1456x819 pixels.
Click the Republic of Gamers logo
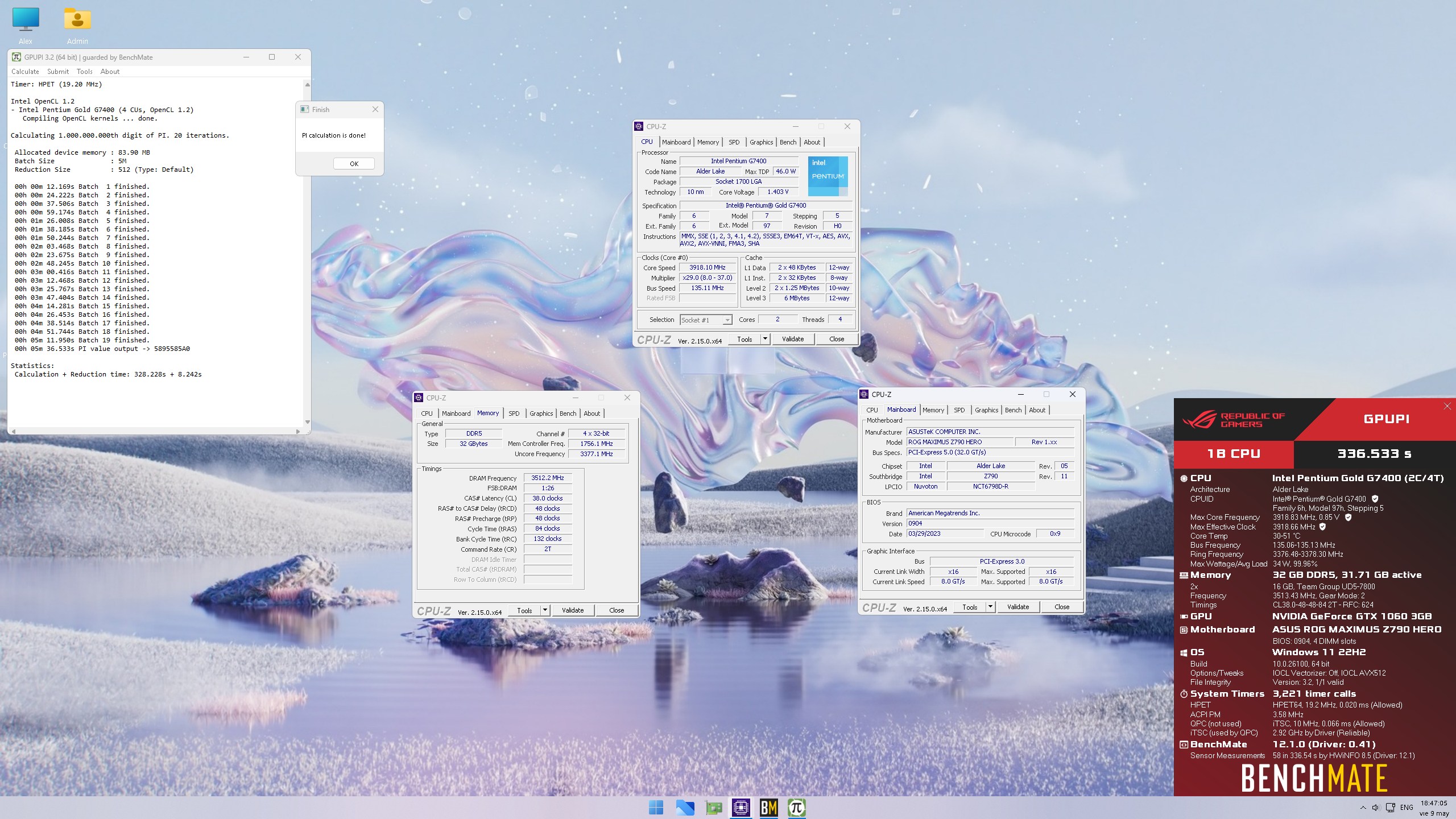click(x=1233, y=420)
